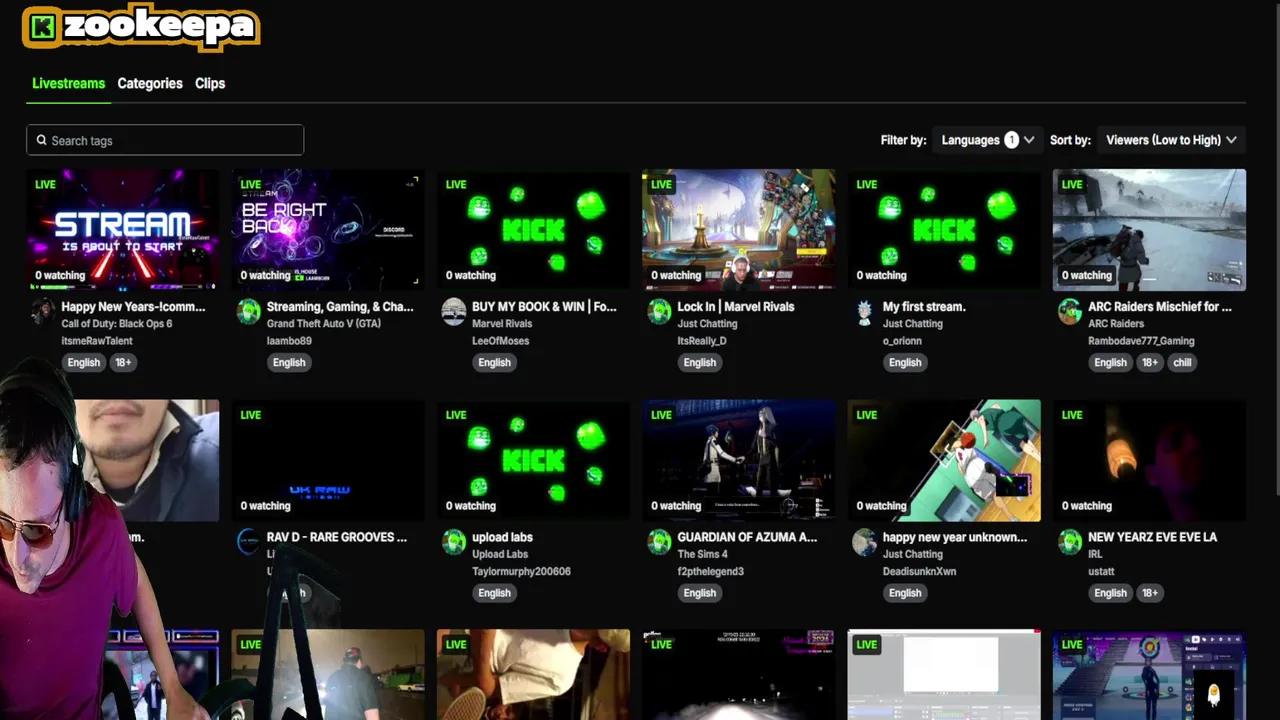The width and height of the screenshot is (1280, 720).
Task: Open happy new year unknown thumbnail
Action: click(944, 460)
